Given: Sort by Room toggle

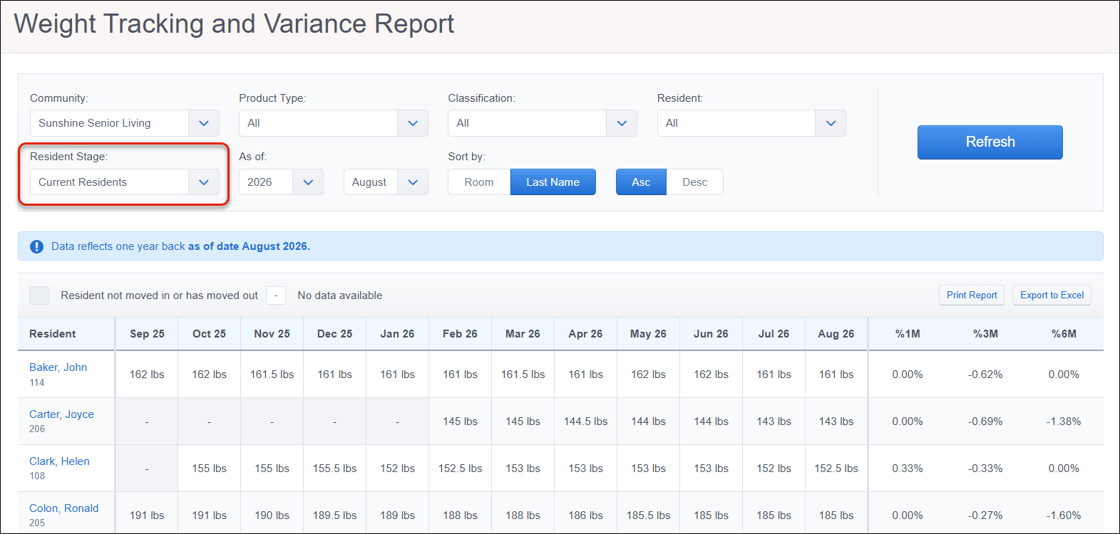Looking at the screenshot, I should pyautogui.click(x=479, y=182).
